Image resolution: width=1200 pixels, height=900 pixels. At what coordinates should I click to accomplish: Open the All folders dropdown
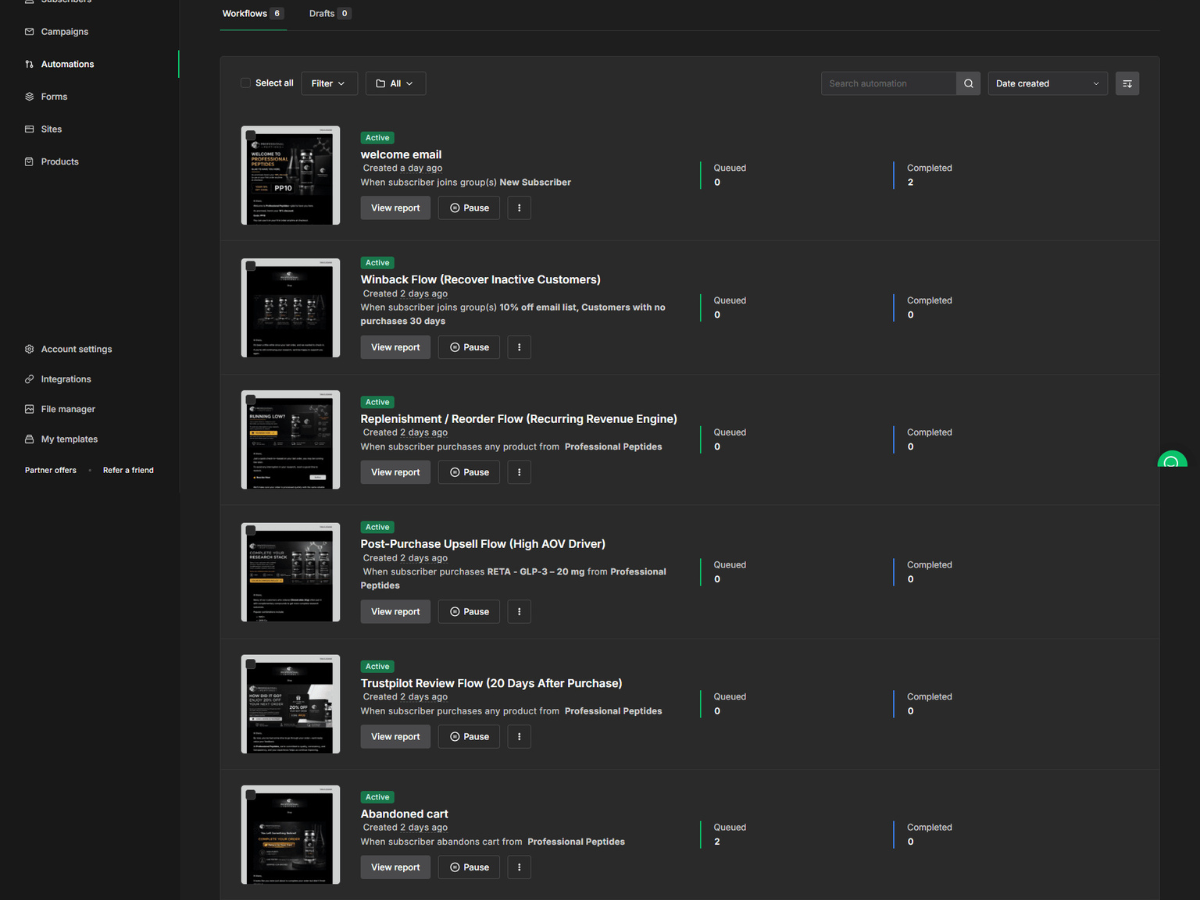396,84
